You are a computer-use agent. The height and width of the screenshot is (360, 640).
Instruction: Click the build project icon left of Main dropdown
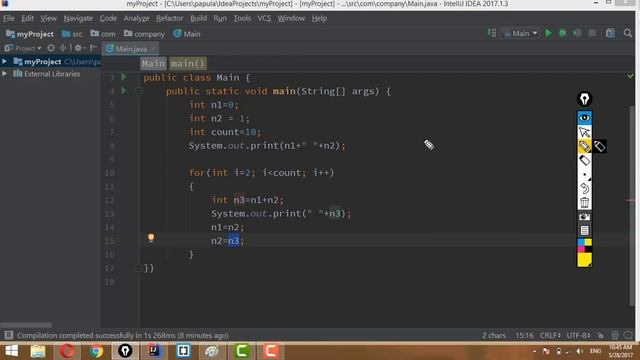click(x=492, y=33)
